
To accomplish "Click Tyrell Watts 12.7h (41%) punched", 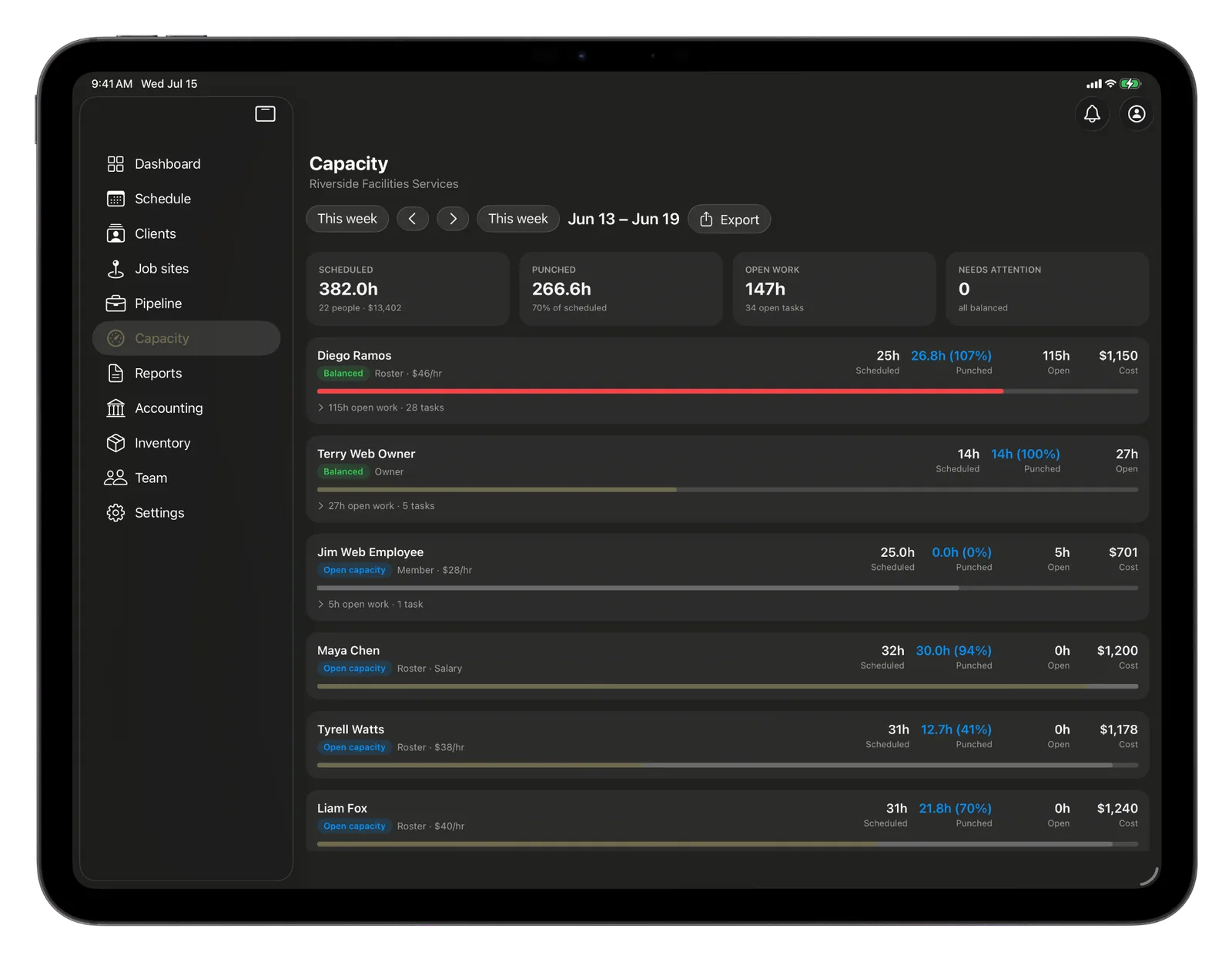I will pos(956,729).
